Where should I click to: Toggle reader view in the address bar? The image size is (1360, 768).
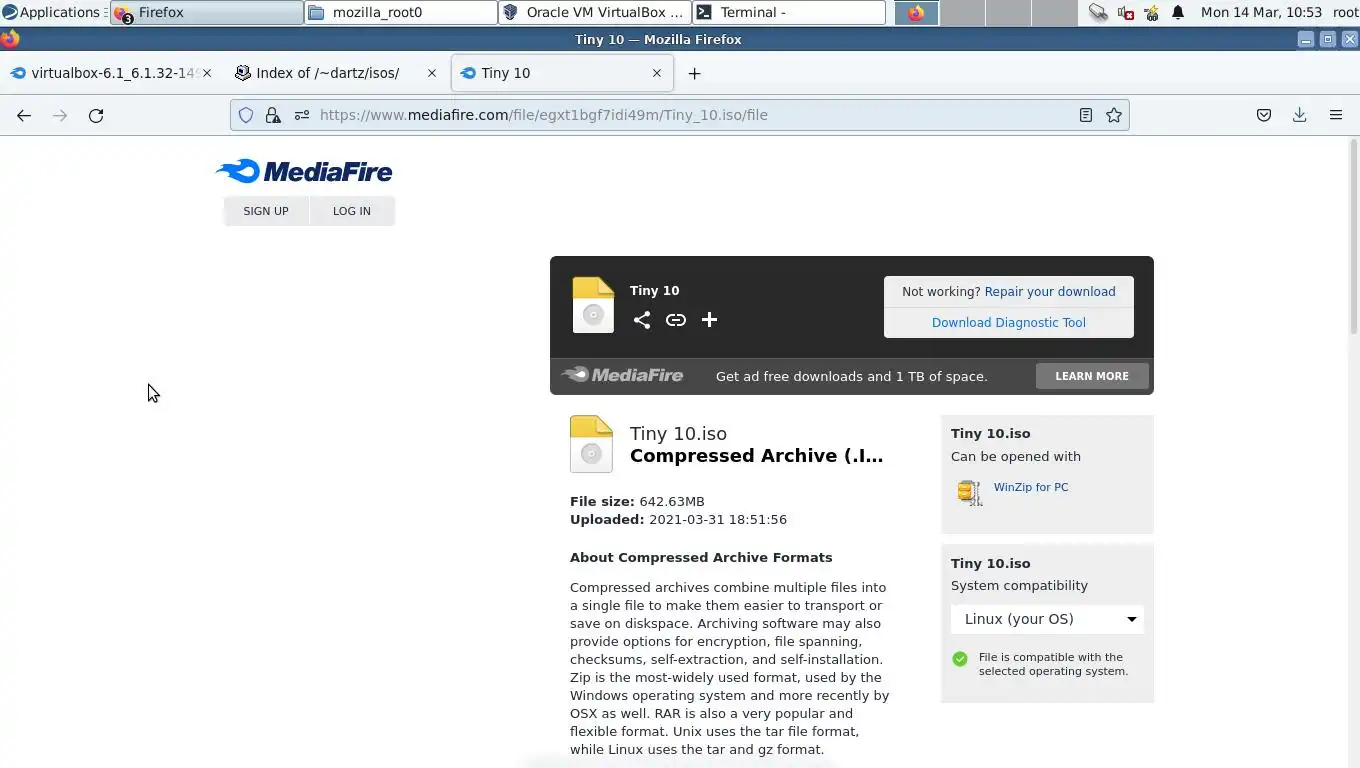pos(1085,115)
